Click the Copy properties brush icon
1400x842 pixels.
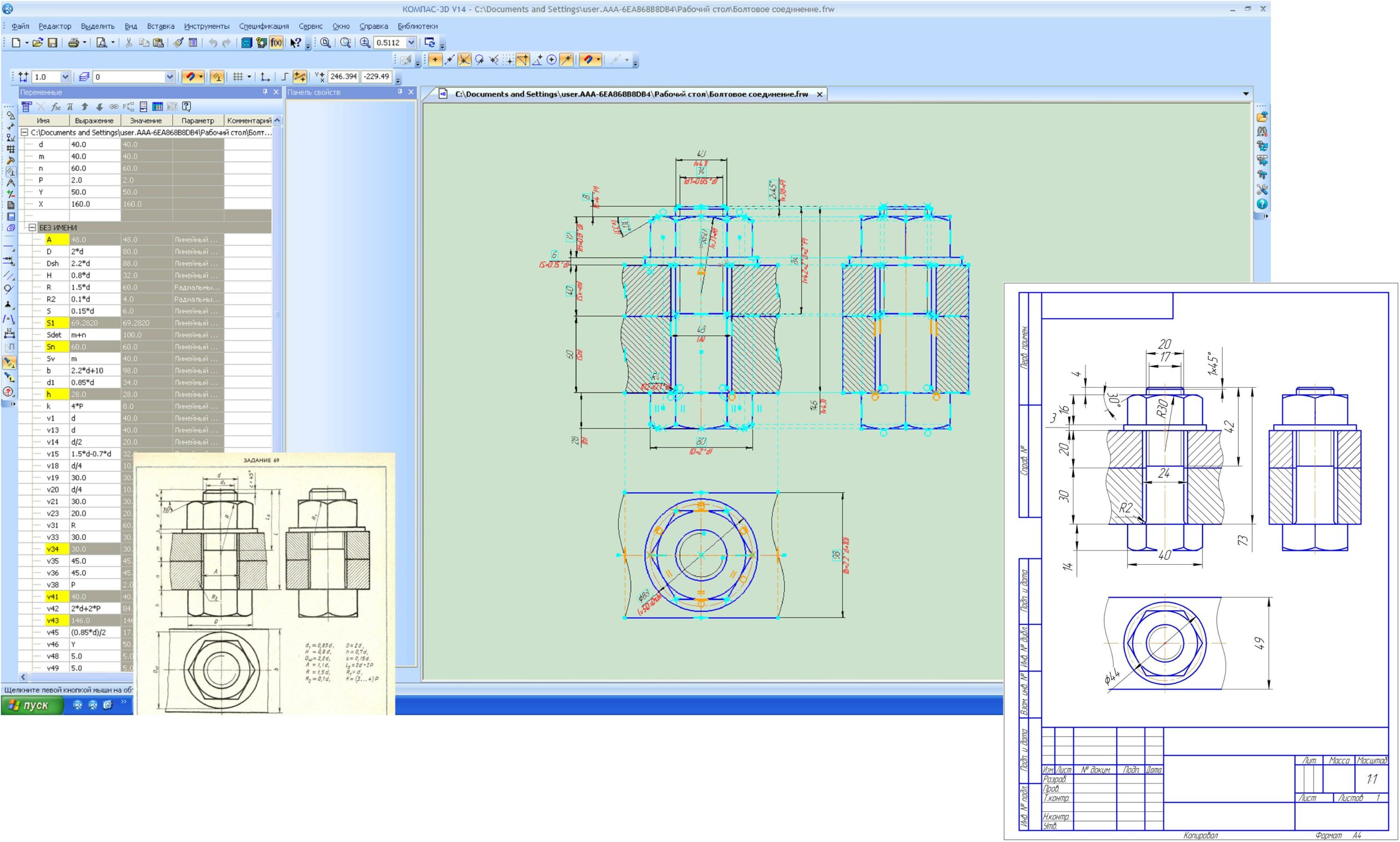tap(178, 43)
